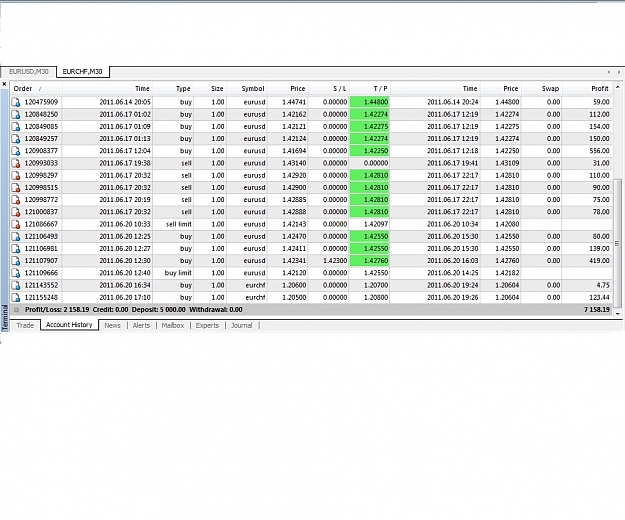Image resolution: width=625 pixels, height=520 pixels.
Task: Click close price 1.43109
Action: [x=507, y=163]
